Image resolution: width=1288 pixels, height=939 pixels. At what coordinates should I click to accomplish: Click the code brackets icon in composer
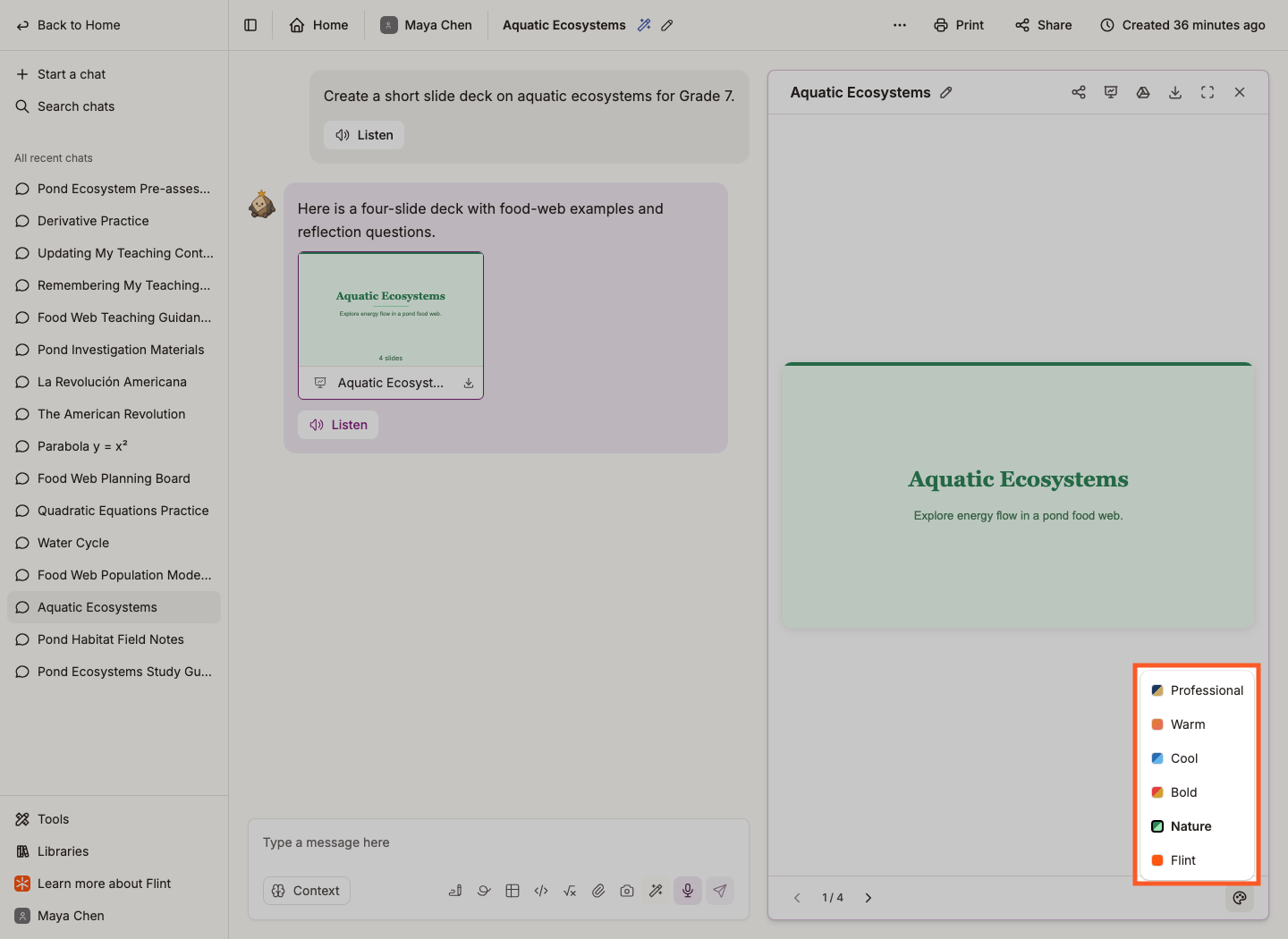[x=541, y=891]
